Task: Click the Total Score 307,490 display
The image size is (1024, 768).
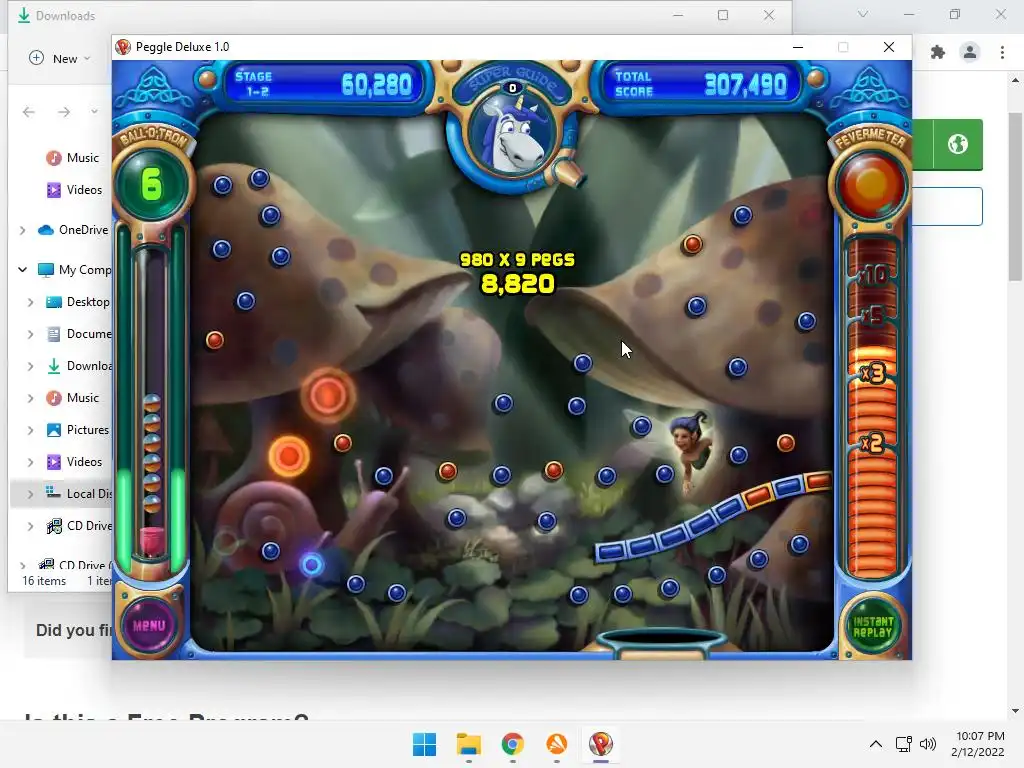Action: tap(700, 84)
